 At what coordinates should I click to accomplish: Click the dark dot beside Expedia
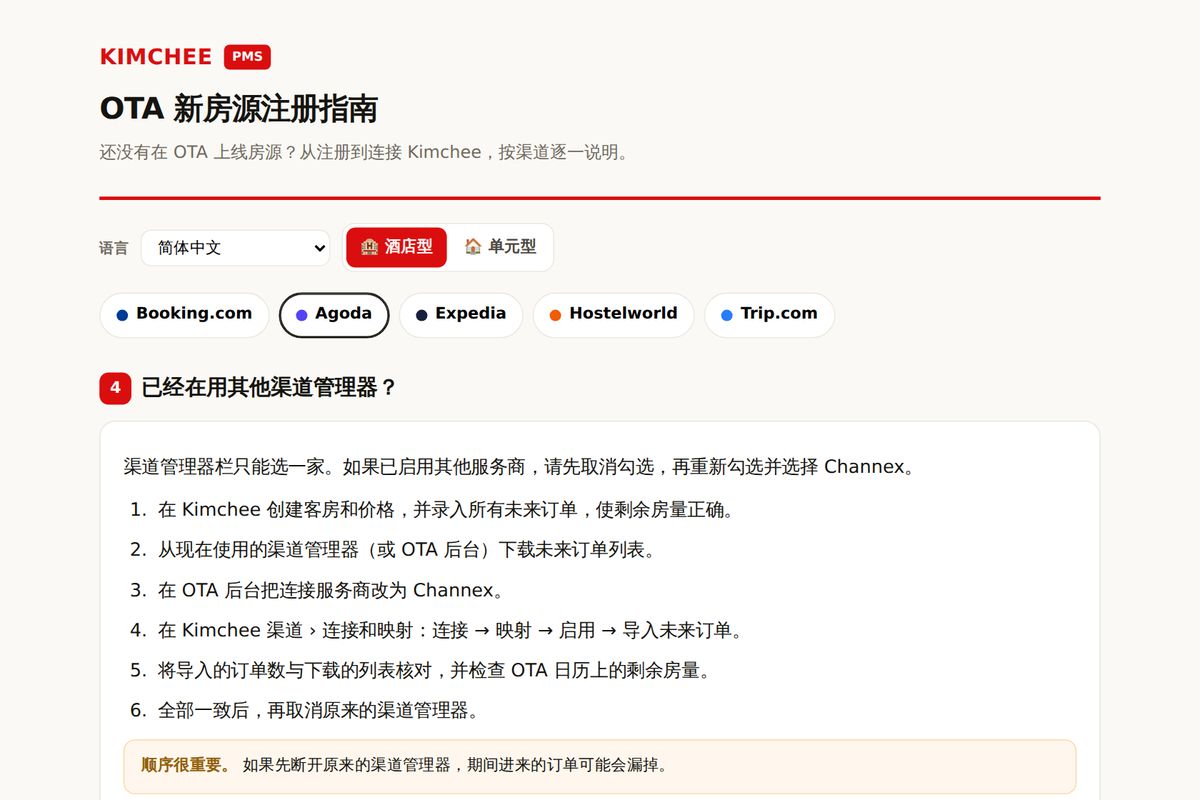421,315
